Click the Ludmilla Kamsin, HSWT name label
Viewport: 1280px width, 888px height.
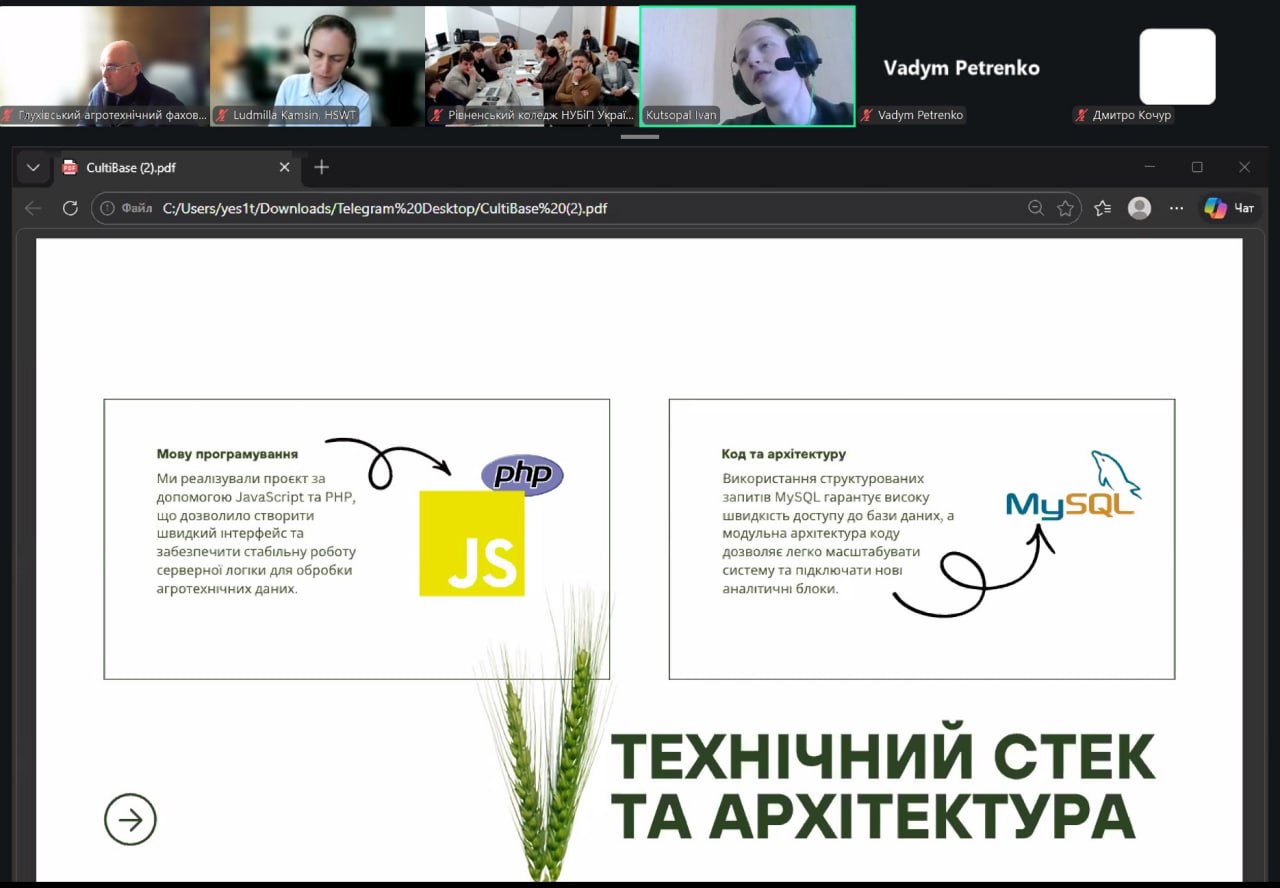(295, 115)
